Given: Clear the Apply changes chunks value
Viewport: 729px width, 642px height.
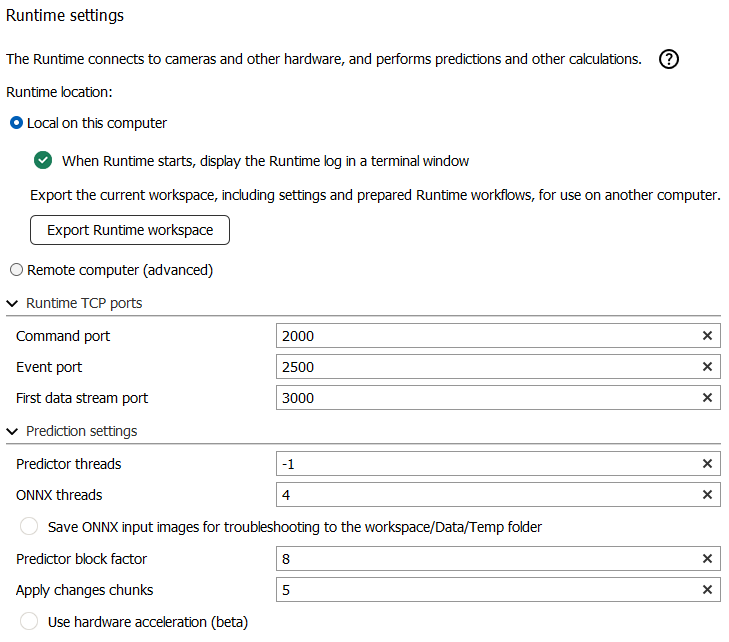Looking at the screenshot, I should (707, 590).
